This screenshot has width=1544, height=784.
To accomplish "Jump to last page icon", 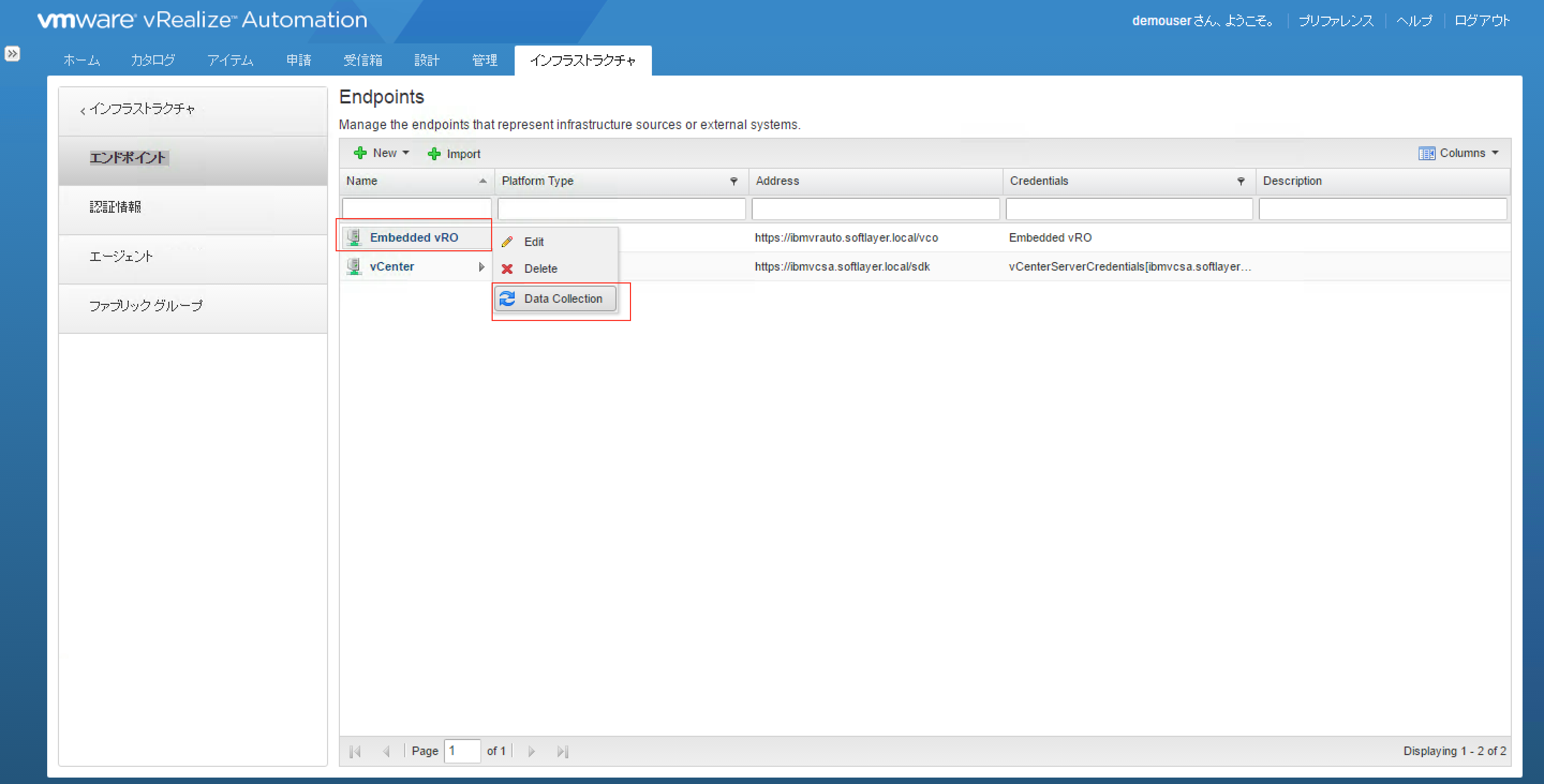I will [562, 751].
